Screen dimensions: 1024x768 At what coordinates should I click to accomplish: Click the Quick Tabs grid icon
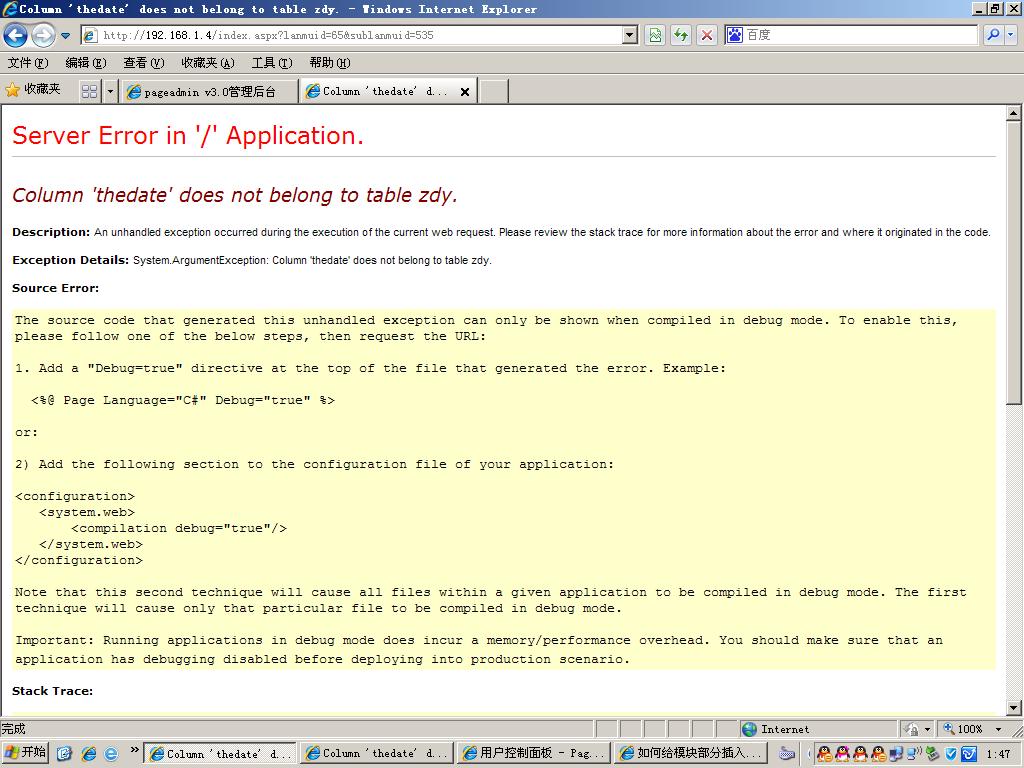point(89,91)
